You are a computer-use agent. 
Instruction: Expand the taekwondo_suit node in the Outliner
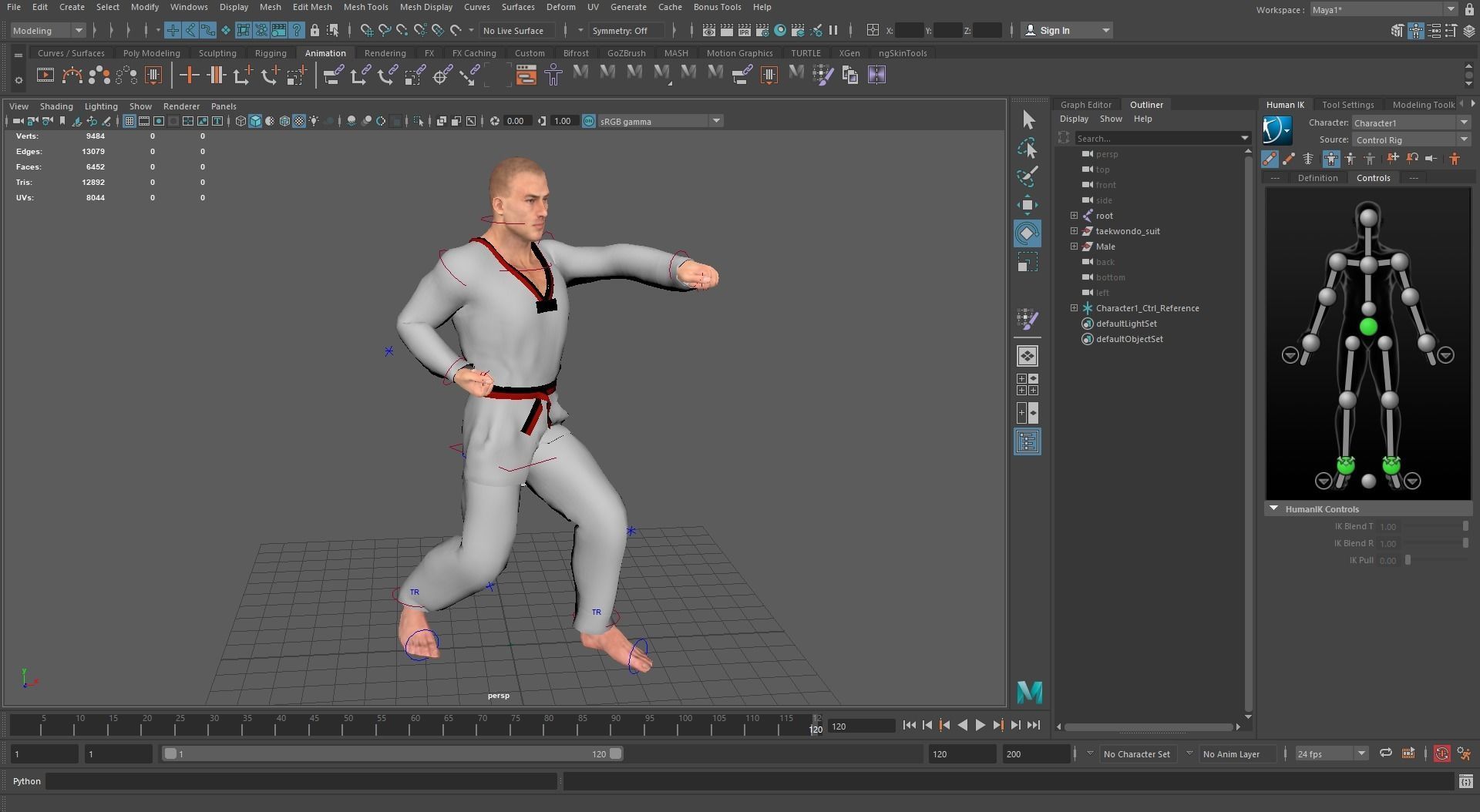click(1075, 231)
